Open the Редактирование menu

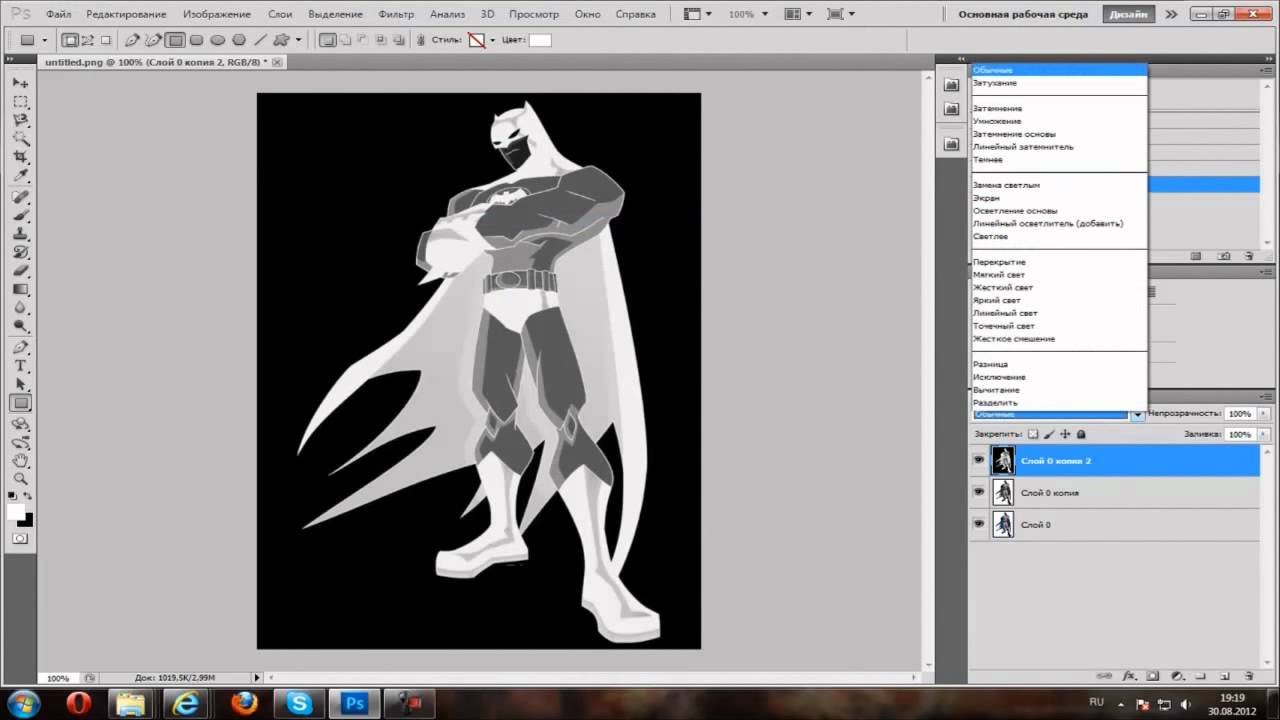[x=126, y=15]
